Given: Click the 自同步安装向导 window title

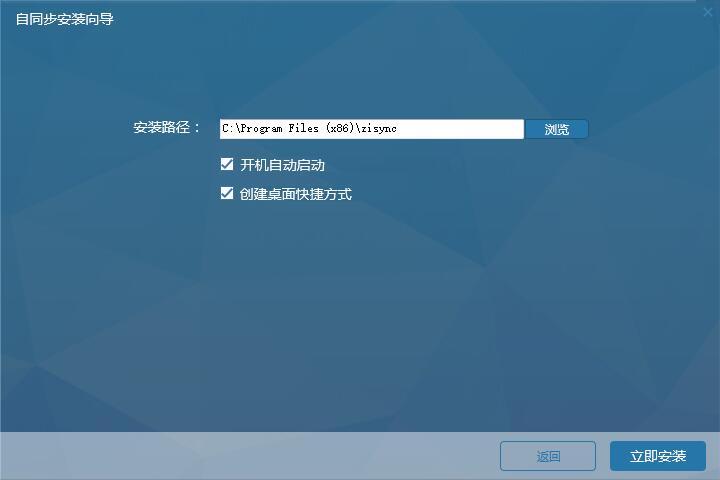Looking at the screenshot, I should click(x=64, y=19).
